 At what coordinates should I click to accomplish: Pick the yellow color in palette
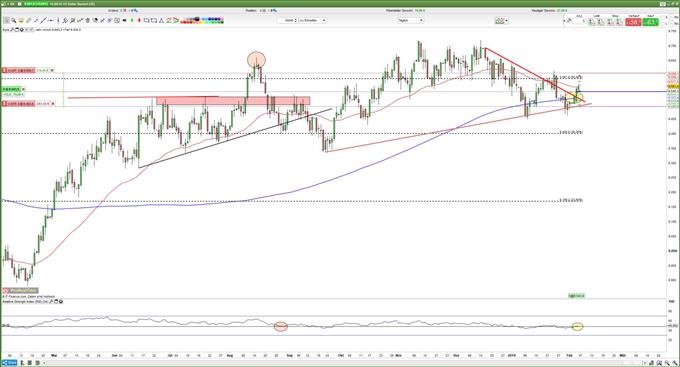(x=203, y=22)
